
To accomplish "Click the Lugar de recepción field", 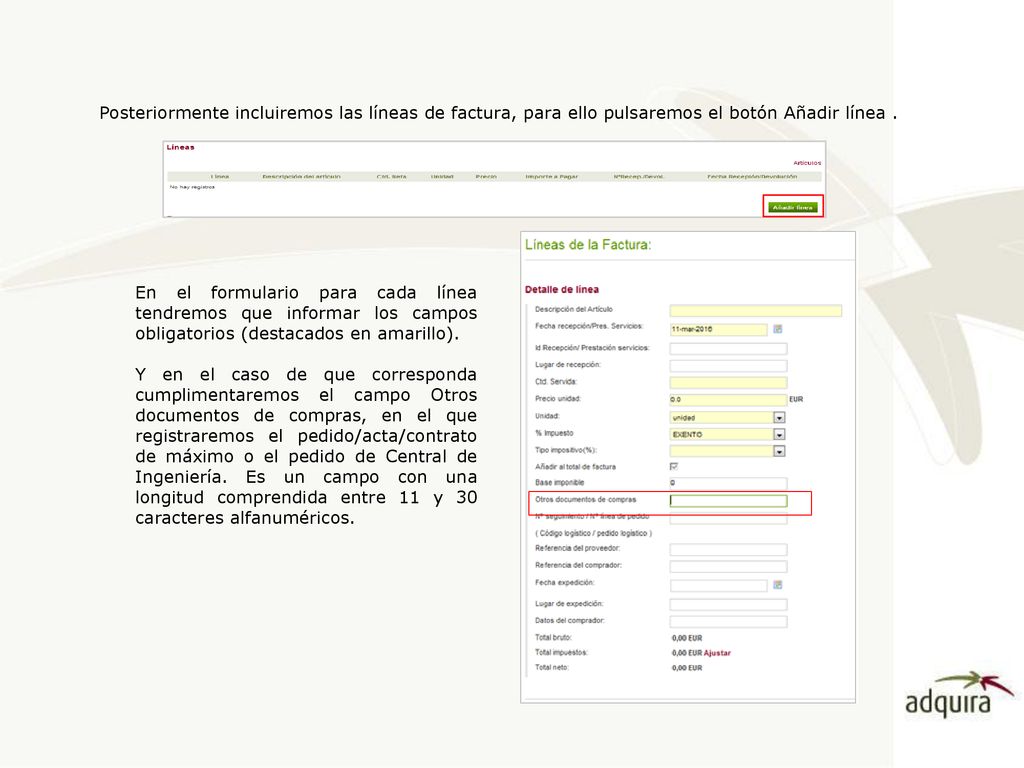I will (x=728, y=366).
